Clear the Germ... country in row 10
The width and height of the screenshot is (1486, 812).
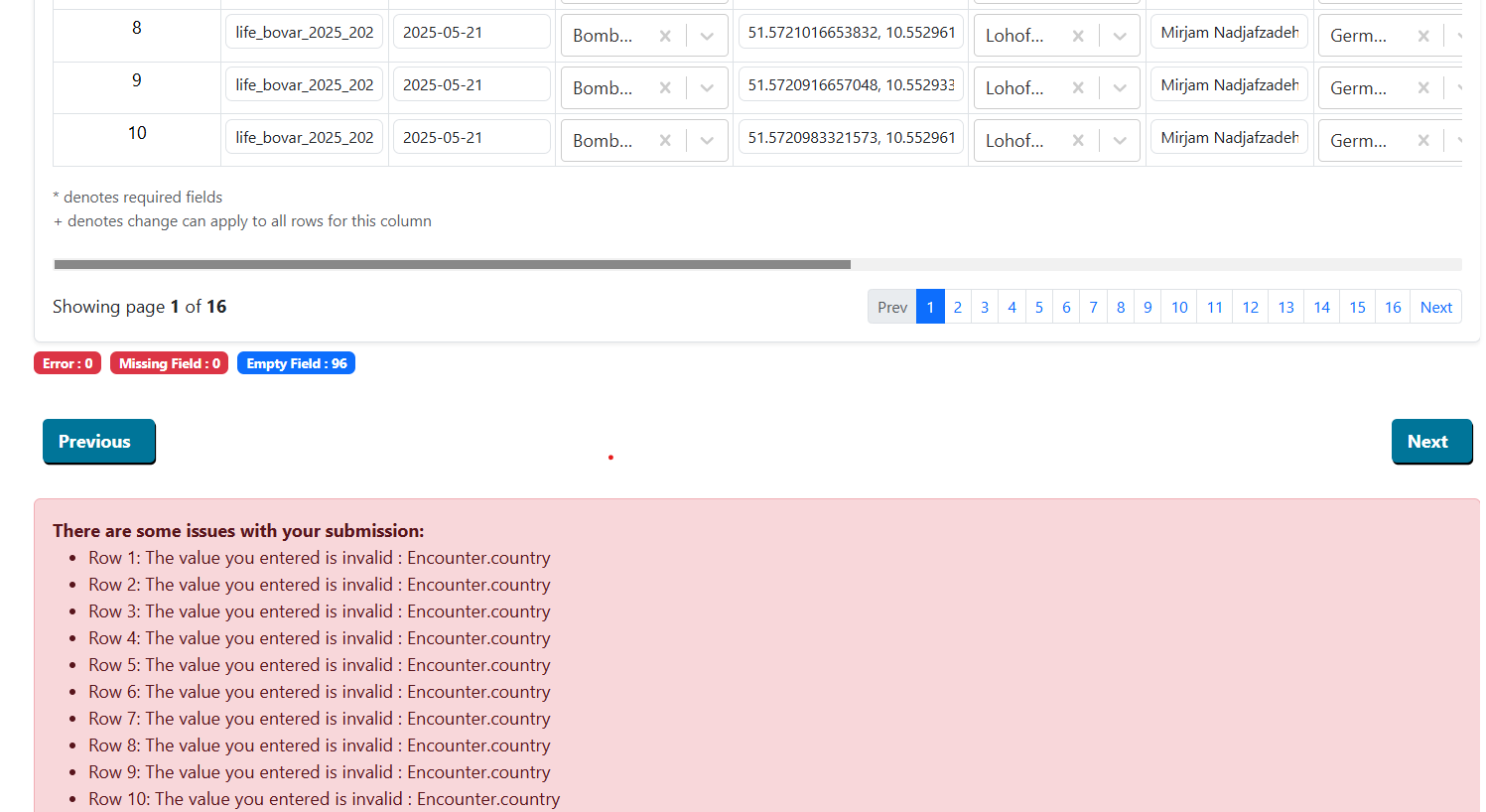[x=1422, y=141]
